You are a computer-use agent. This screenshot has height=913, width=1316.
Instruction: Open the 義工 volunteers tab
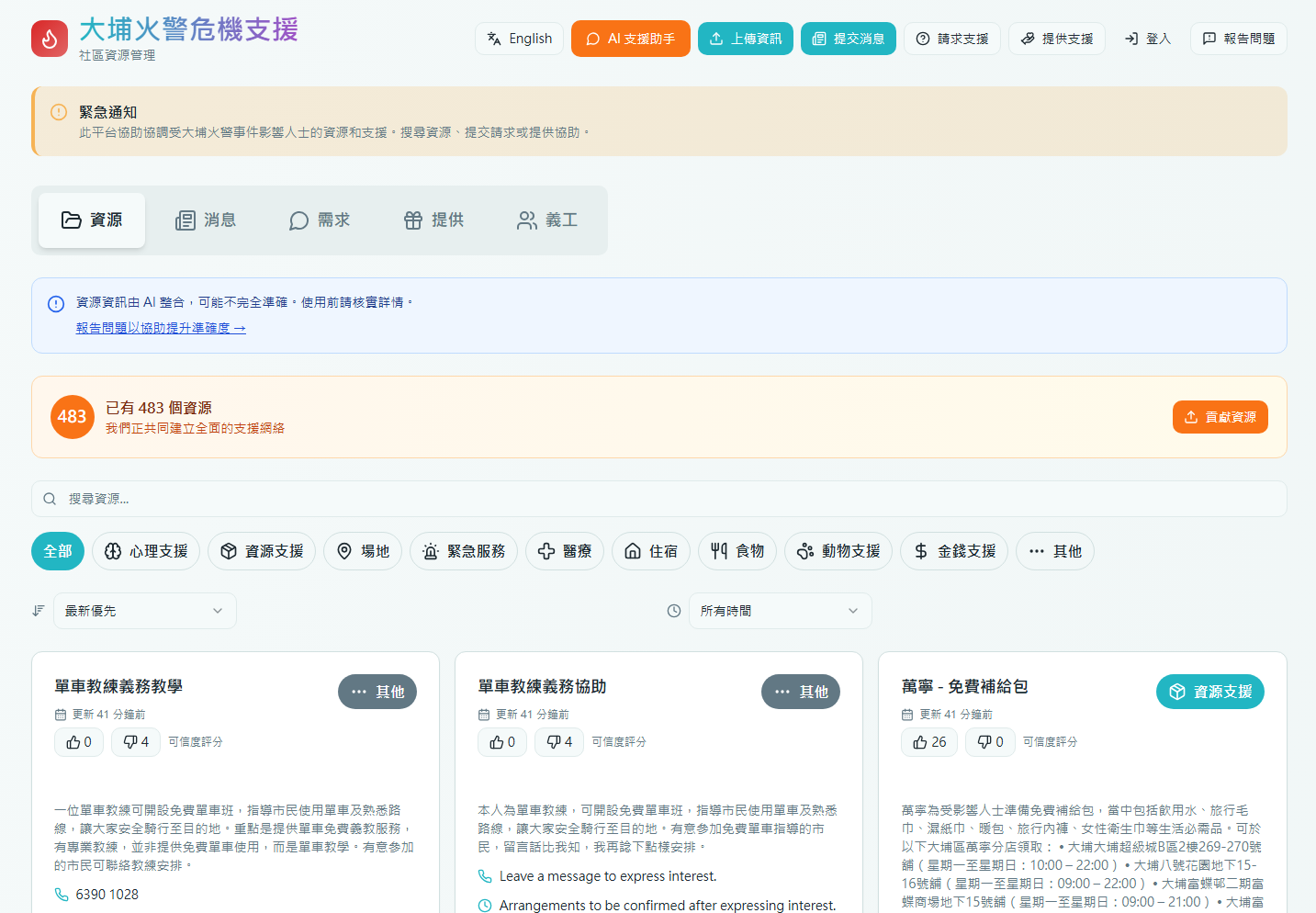click(547, 220)
